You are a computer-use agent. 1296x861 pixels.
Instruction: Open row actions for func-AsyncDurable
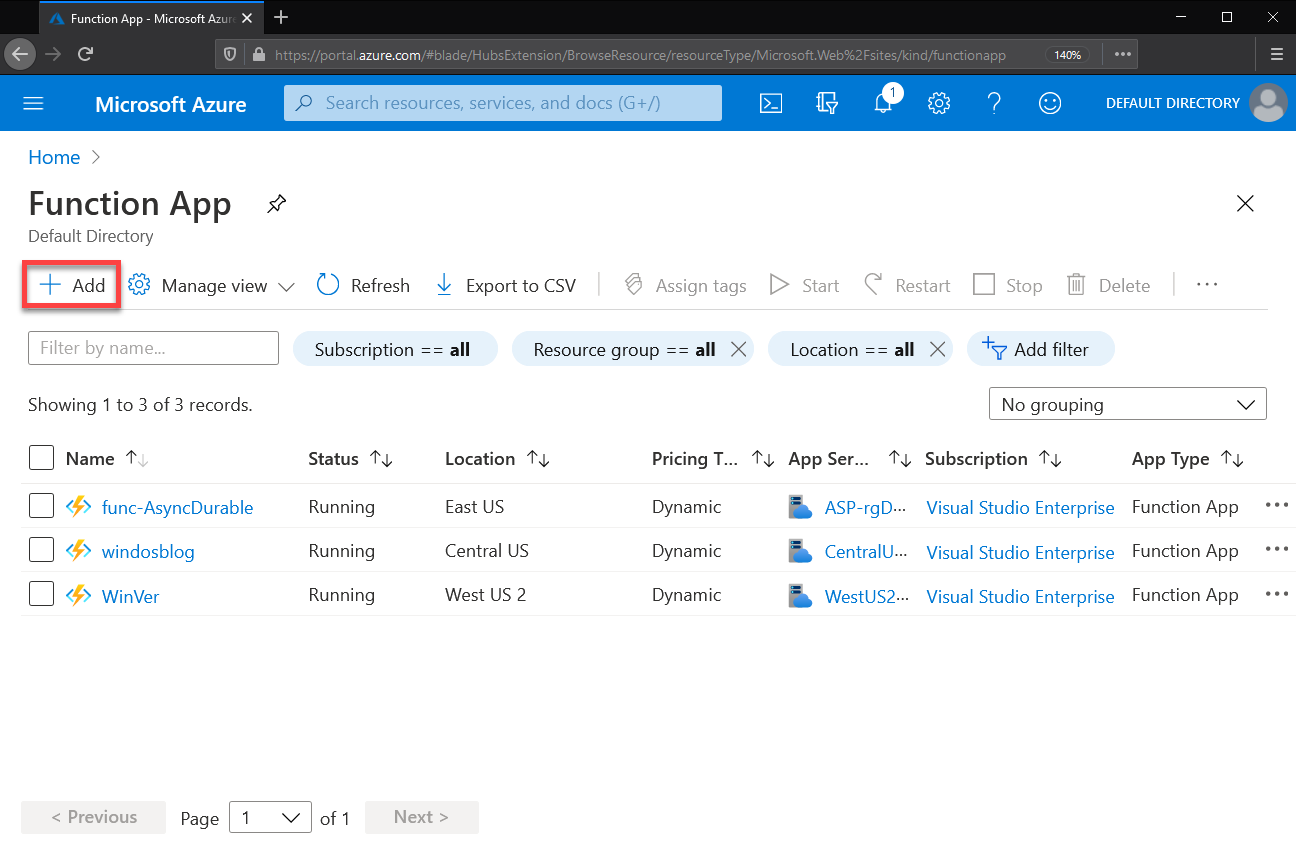1277,505
